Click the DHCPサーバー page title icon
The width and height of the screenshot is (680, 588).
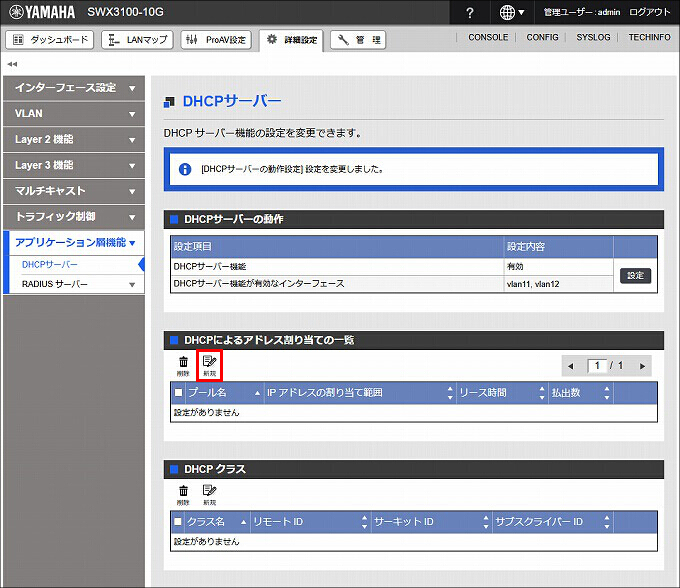pyautogui.click(x=169, y=102)
